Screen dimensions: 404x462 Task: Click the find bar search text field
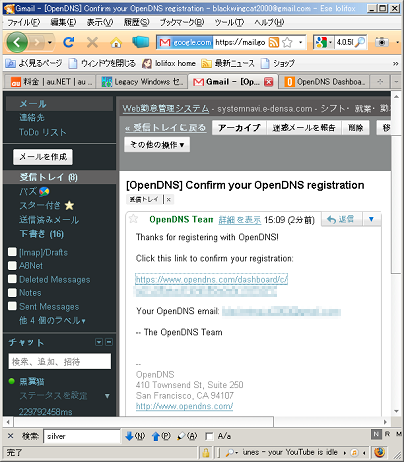pos(82,436)
